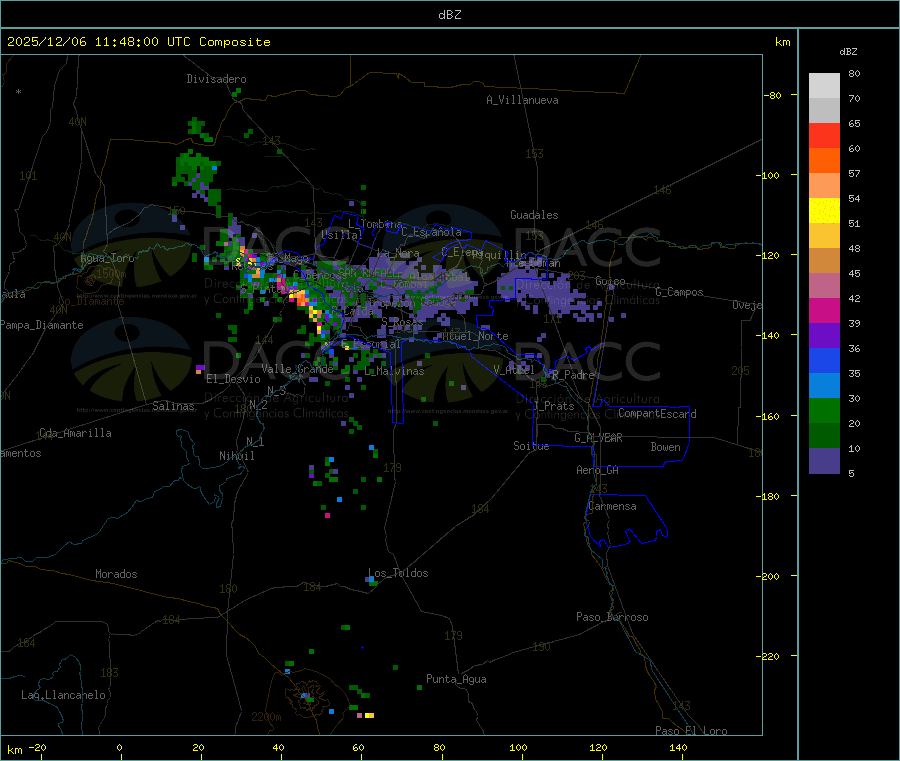The width and height of the screenshot is (900, 761).
Task: Click the Soitue location label
Action: [531, 446]
